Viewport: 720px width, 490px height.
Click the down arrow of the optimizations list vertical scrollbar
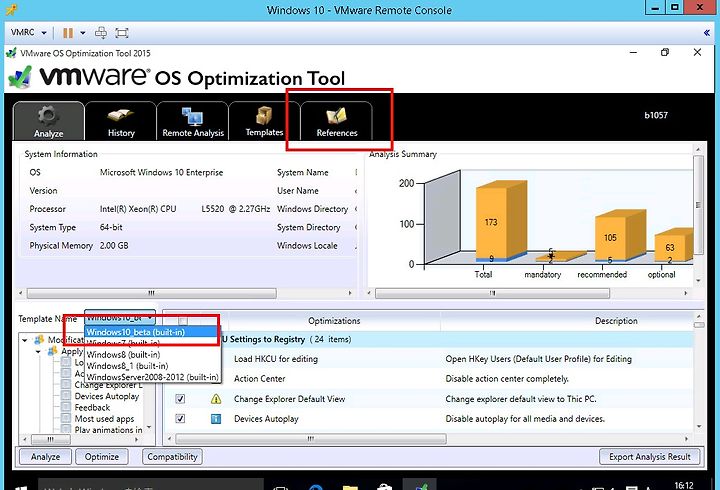point(699,427)
